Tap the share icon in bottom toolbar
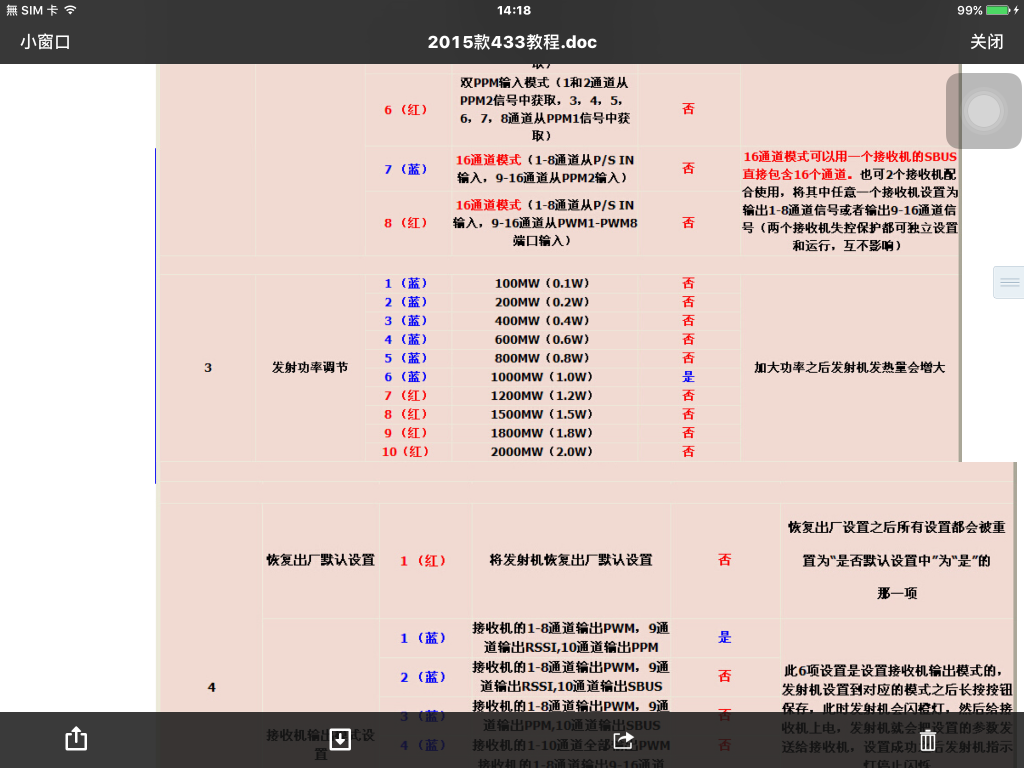The height and width of the screenshot is (768, 1024). click(76, 739)
